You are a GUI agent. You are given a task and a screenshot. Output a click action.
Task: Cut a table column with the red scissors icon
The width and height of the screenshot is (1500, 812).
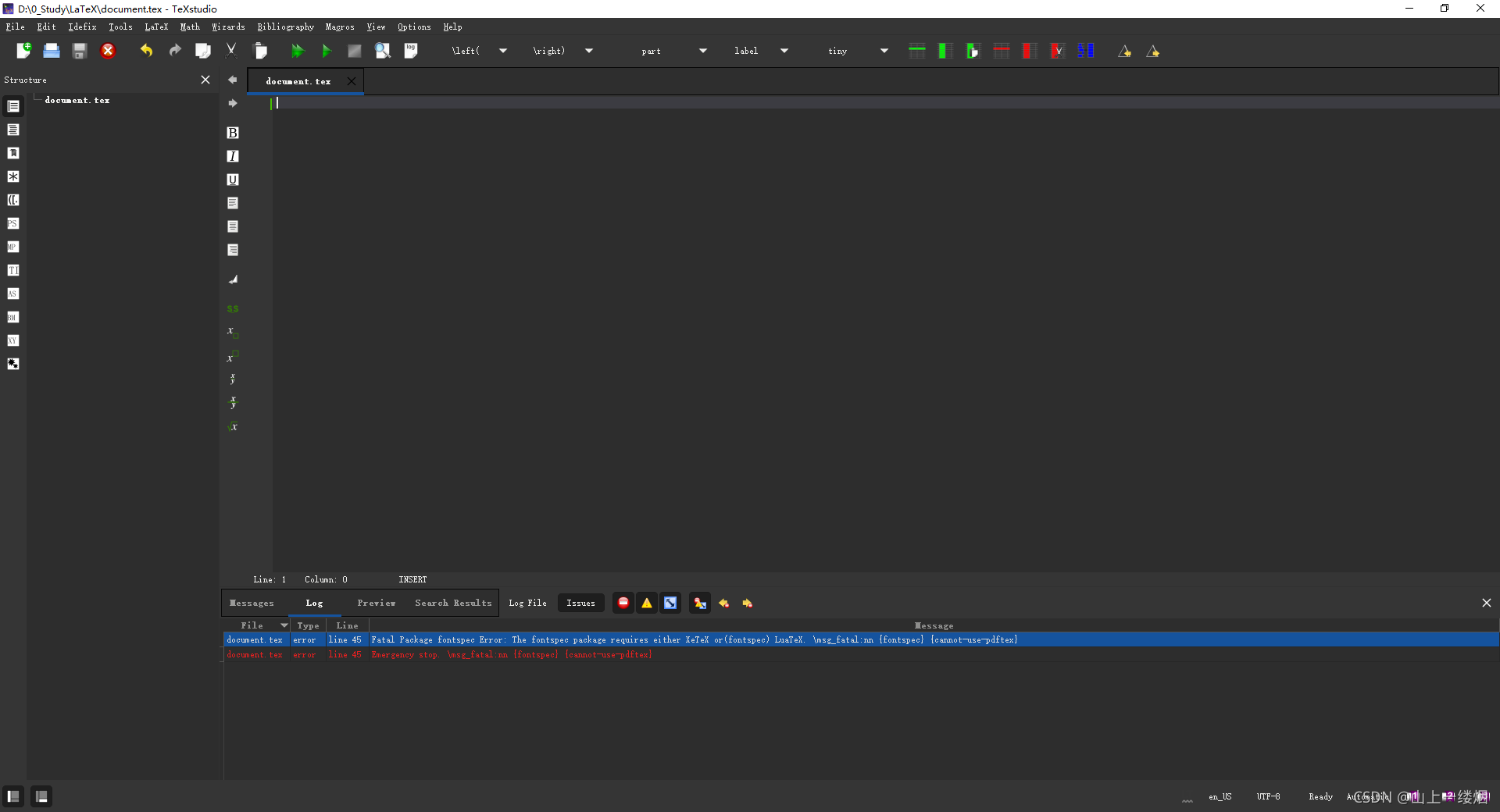(1057, 51)
